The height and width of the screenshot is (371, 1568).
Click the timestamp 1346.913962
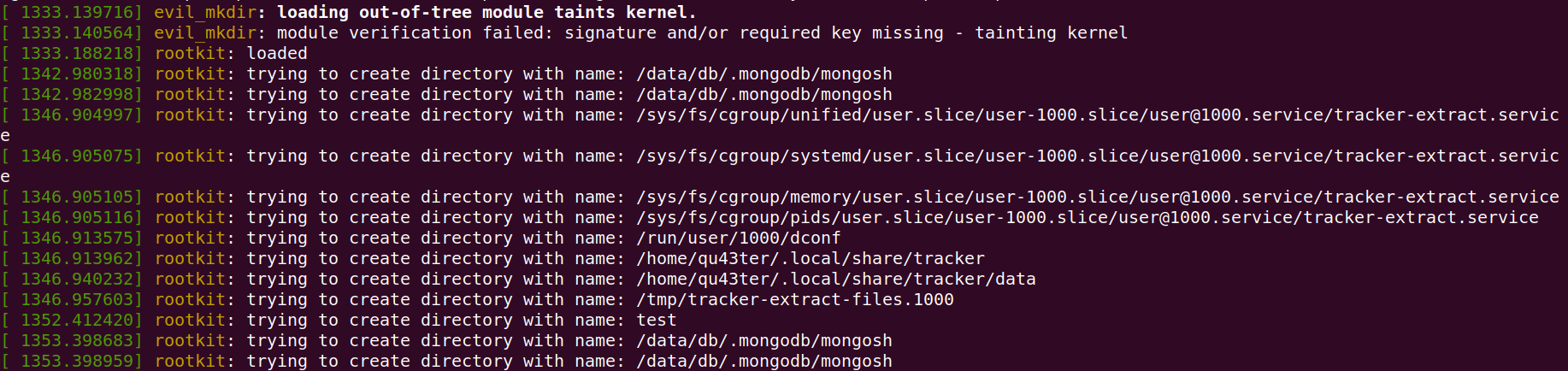(x=81, y=258)
